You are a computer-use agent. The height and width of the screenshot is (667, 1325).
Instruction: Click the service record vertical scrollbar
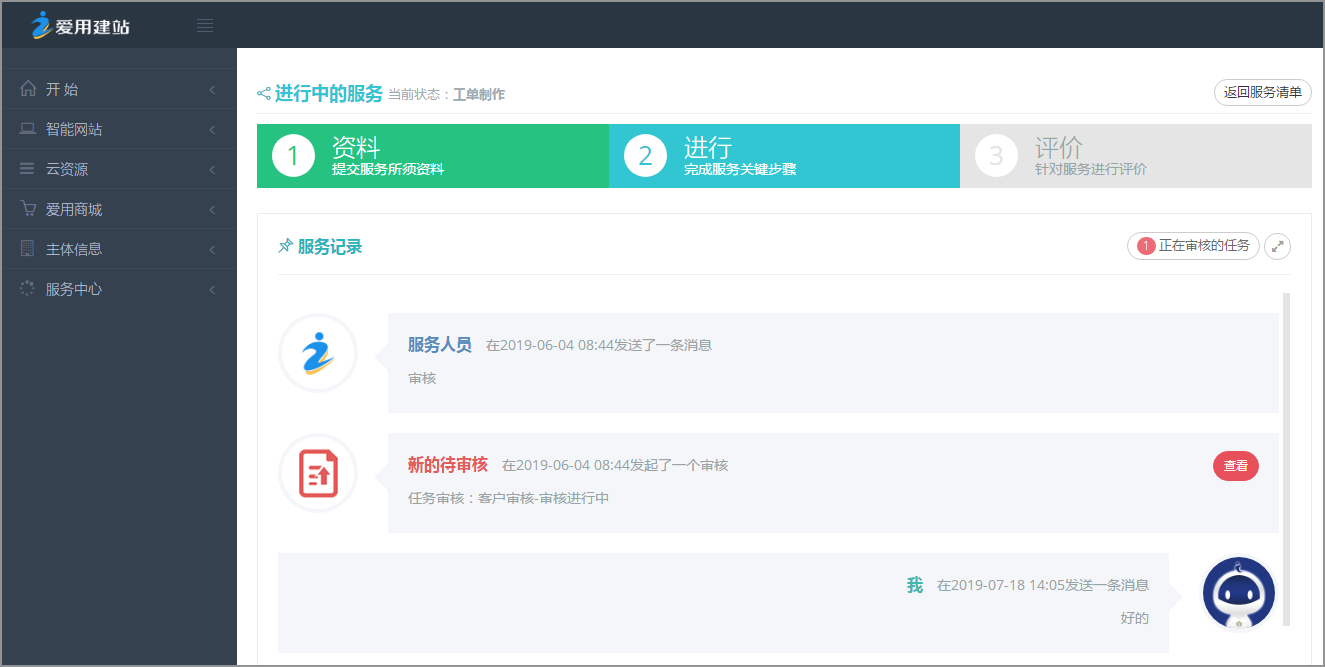pos(1286,459)
